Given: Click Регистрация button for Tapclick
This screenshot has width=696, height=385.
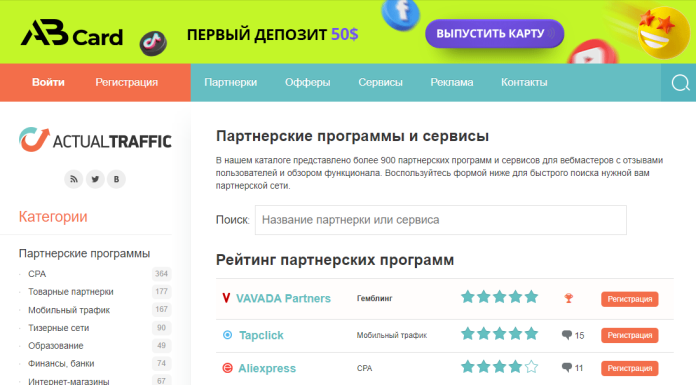Looking at the screenshot, I should (630, 335).
